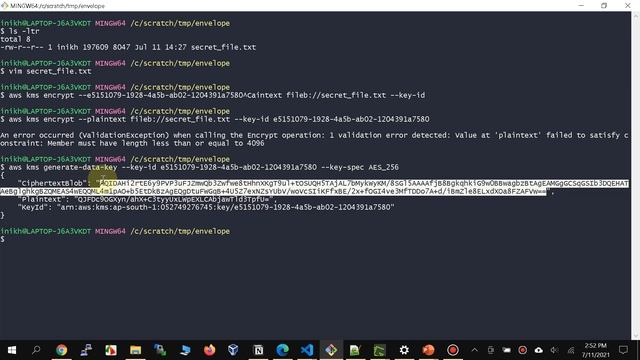Switch to Git Bash taskbar icon

tap(331, 350)
